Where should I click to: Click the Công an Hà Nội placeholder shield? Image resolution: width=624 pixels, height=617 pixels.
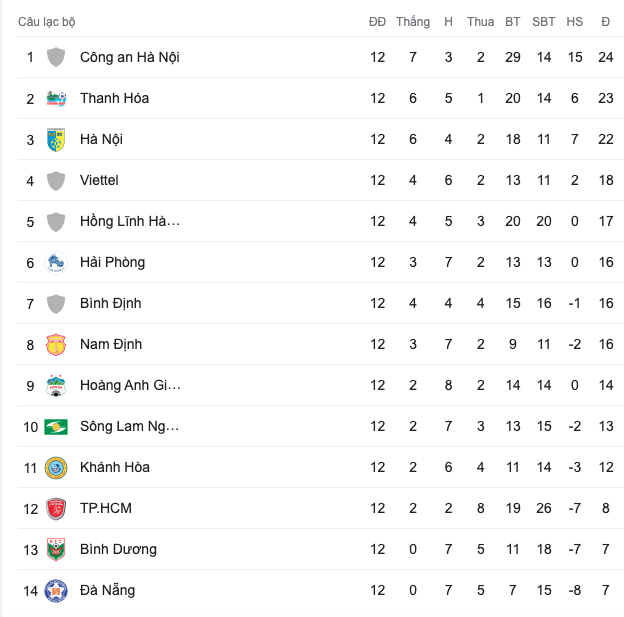[56, 57]
